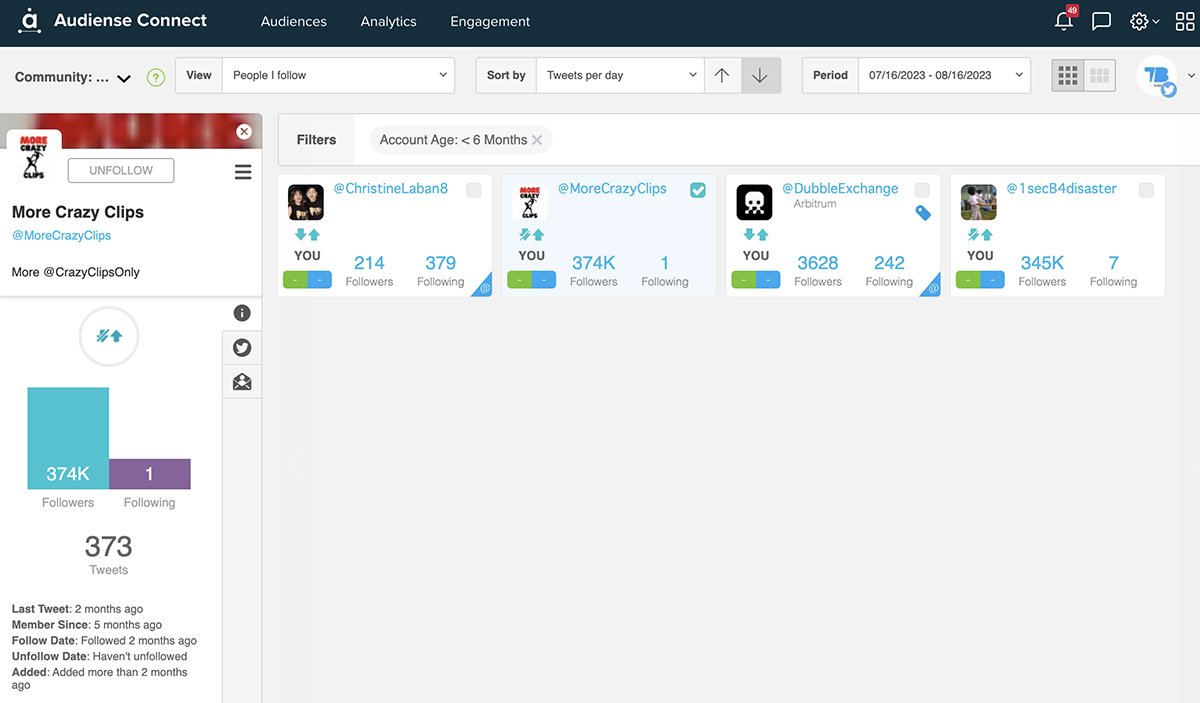Click the Filters tab label
The image size is (1200, 703).
[316, 140]
